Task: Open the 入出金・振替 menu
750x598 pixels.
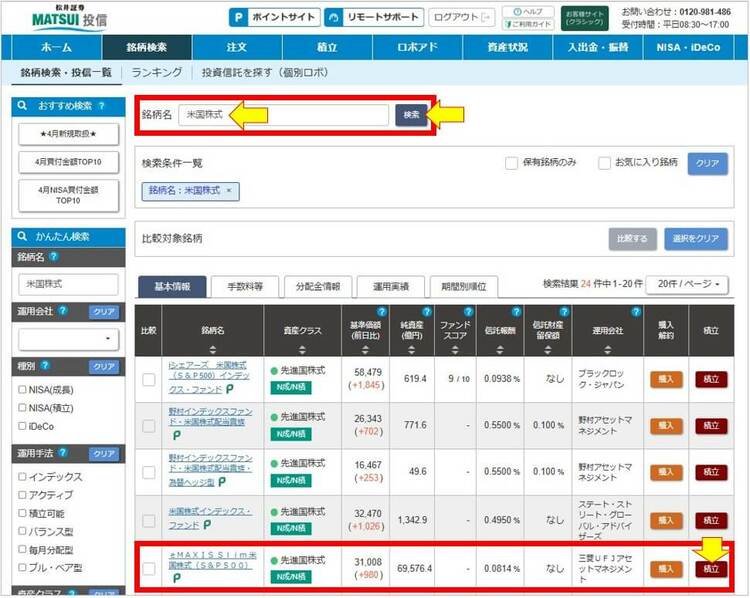Action: tap(598, 47)
